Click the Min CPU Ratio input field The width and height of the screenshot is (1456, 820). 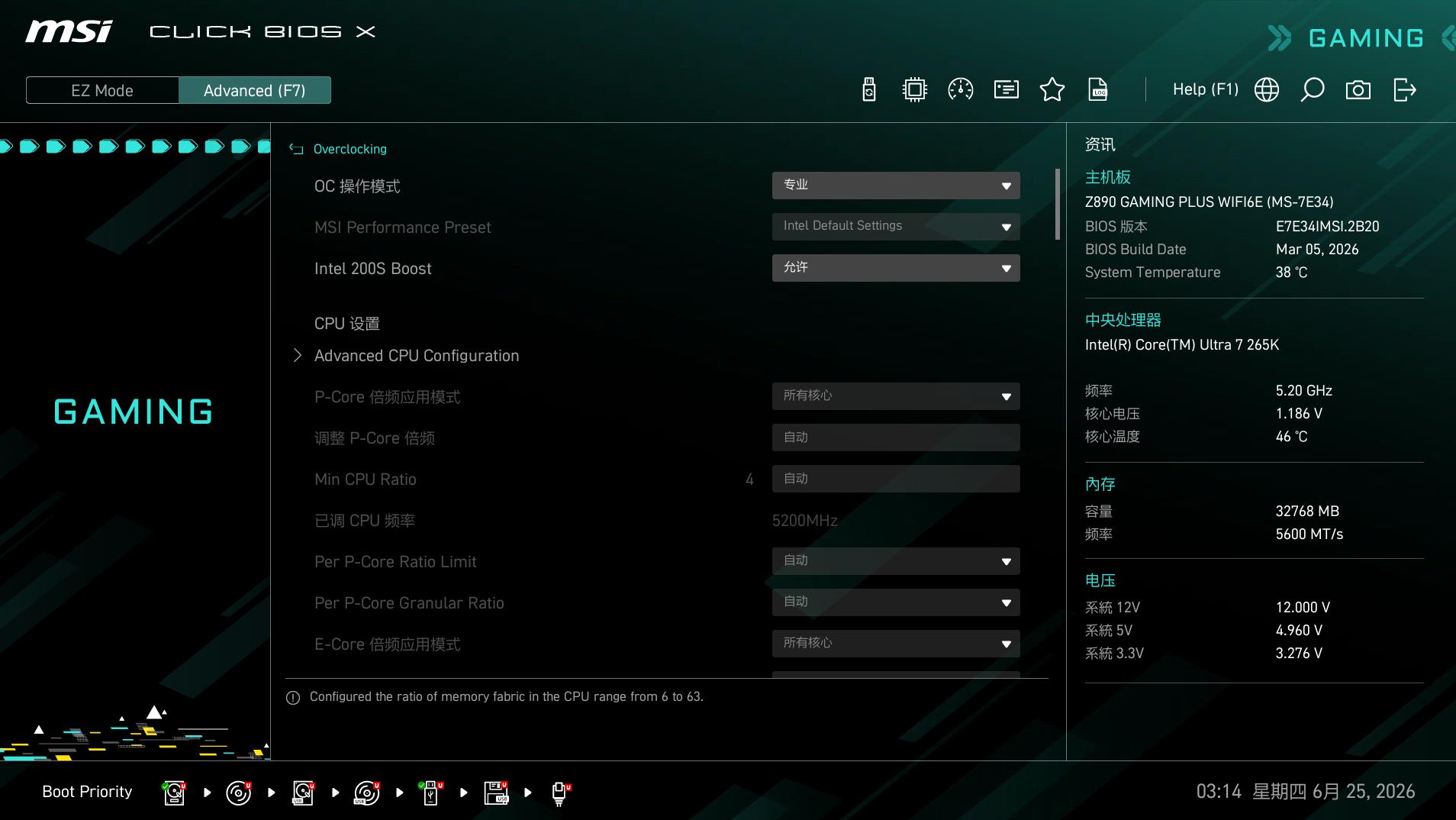[896, 479]
